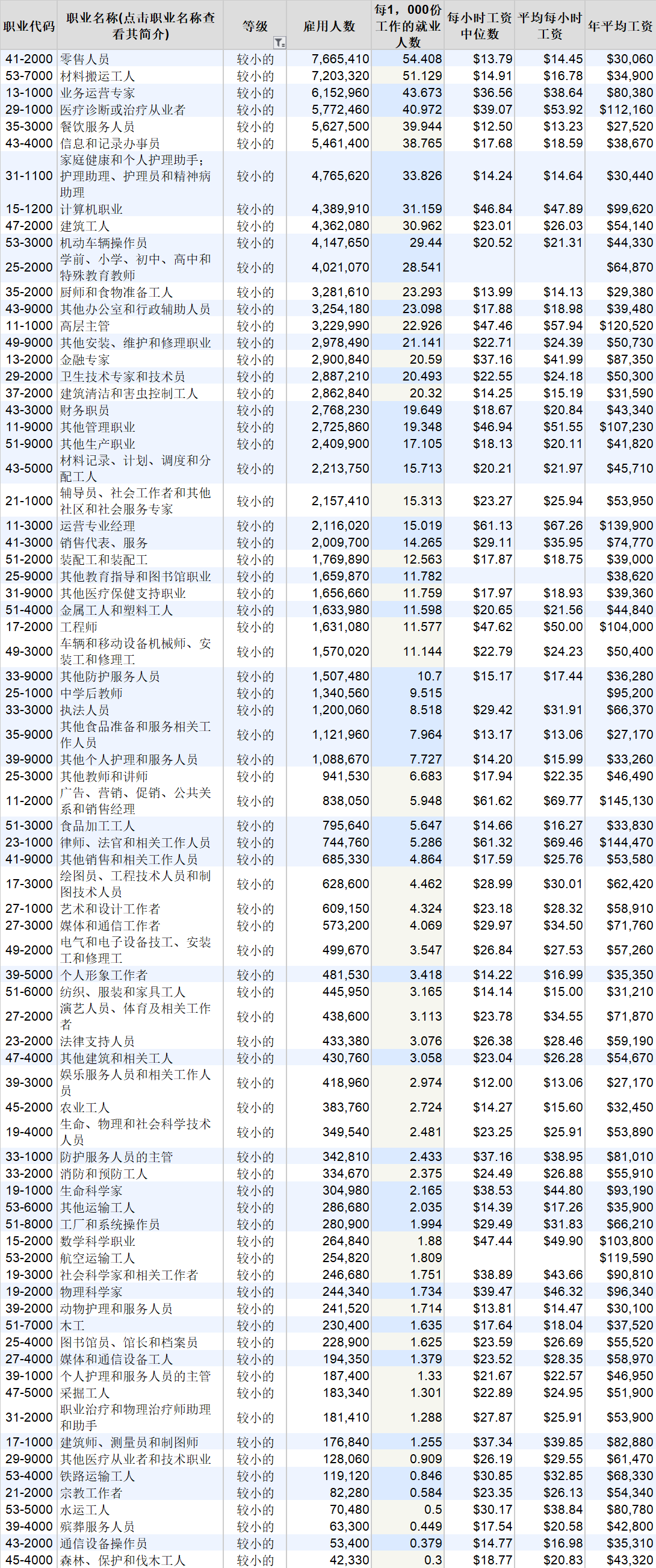The height and width of the screenshot is (1568, 656).
Task: Click the 职业代码 column header
Action: point(29,25)
